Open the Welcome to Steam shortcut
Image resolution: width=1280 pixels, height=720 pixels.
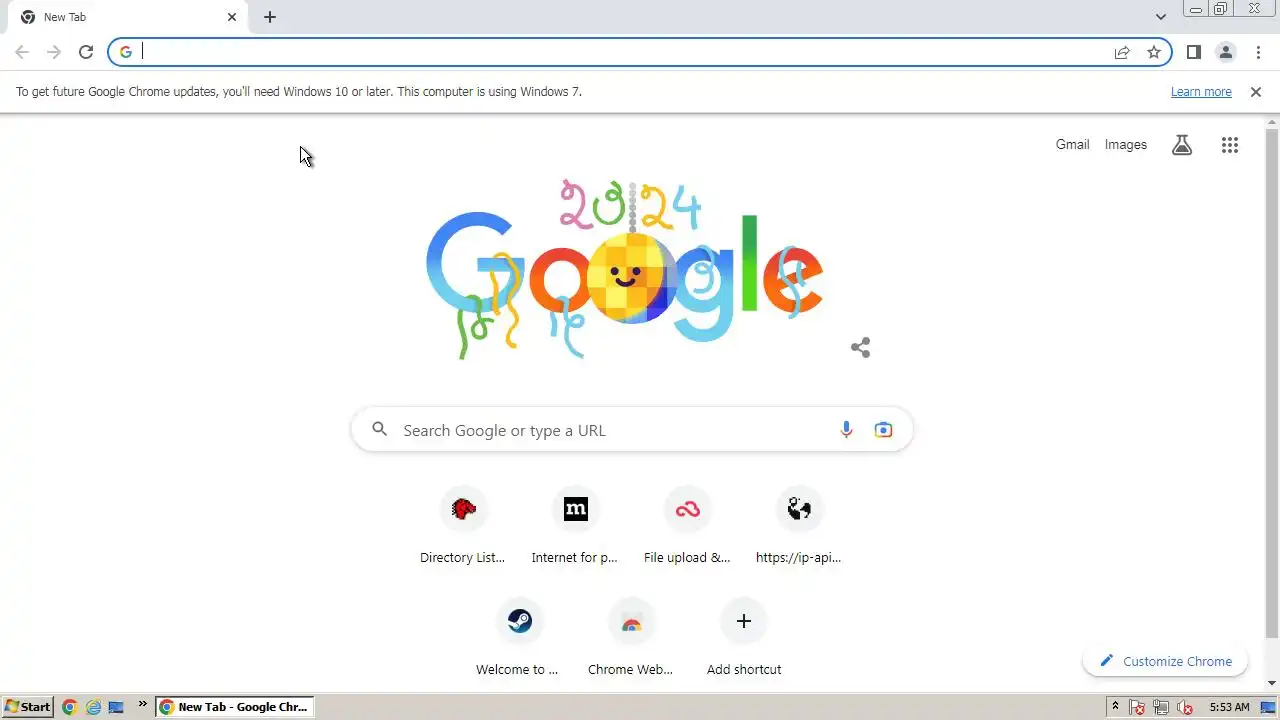point(519,639)
